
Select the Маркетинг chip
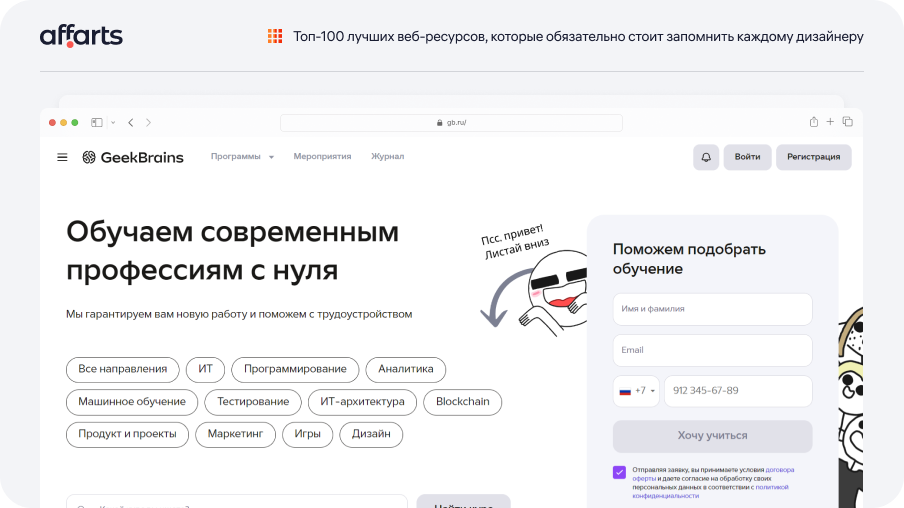coord(235,434)
